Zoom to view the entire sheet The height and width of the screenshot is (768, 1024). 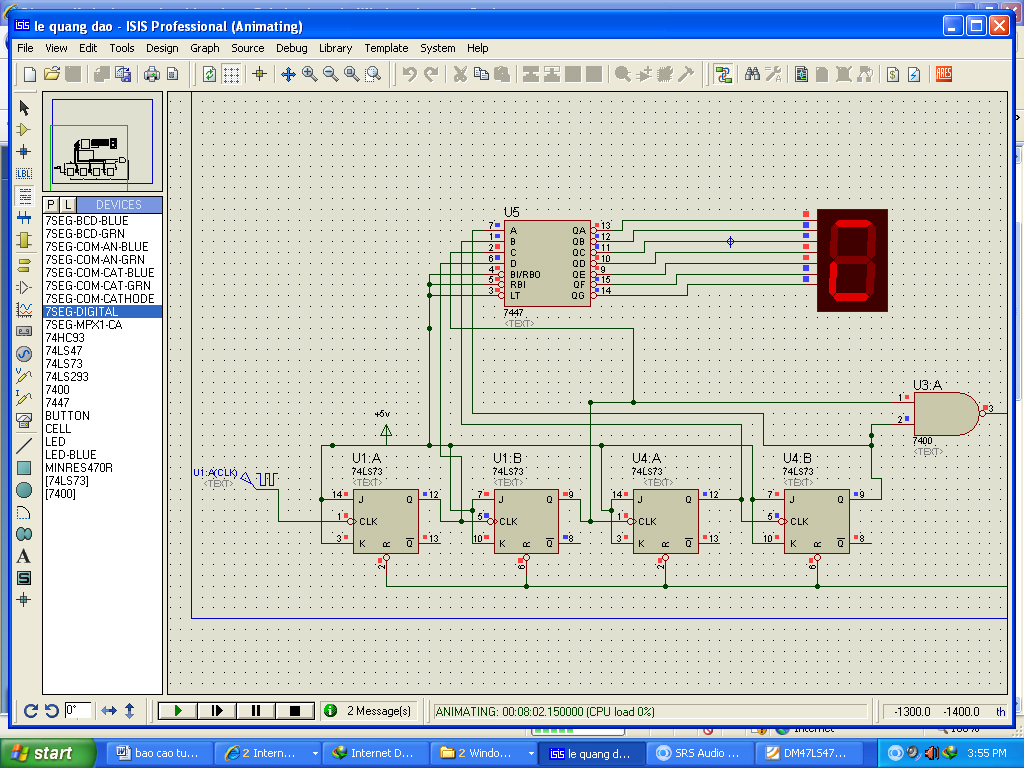[352, 74]
